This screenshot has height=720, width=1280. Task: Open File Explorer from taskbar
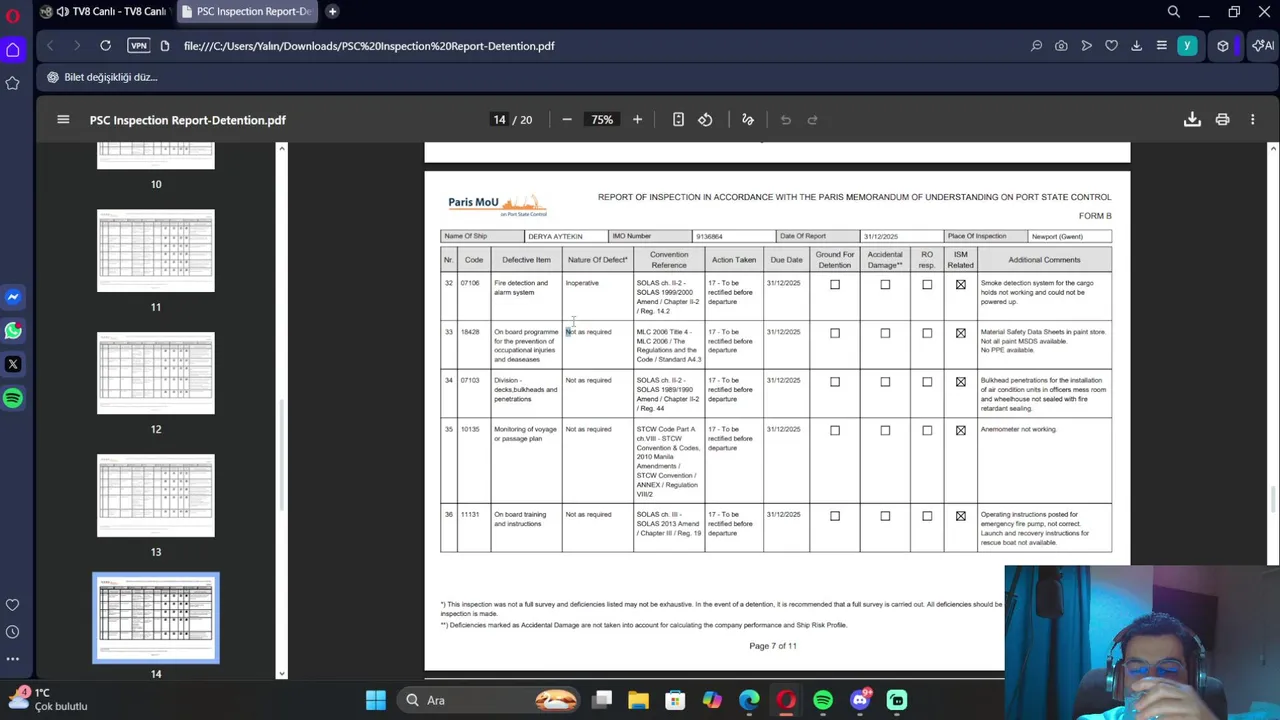638,700
